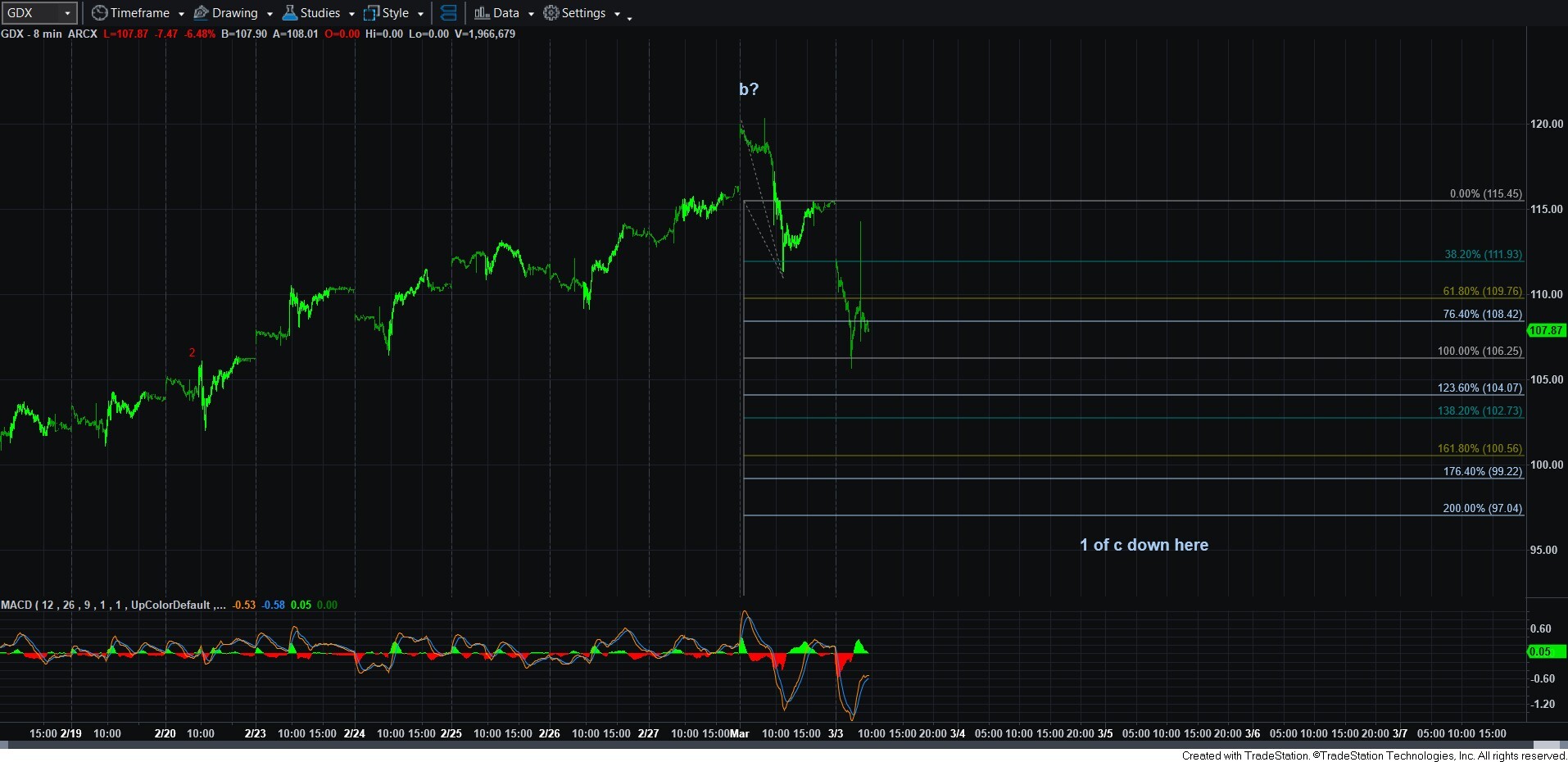Click the Data bar chart icon
Screen dimensions: 1568x762
[x=482, y=13]
